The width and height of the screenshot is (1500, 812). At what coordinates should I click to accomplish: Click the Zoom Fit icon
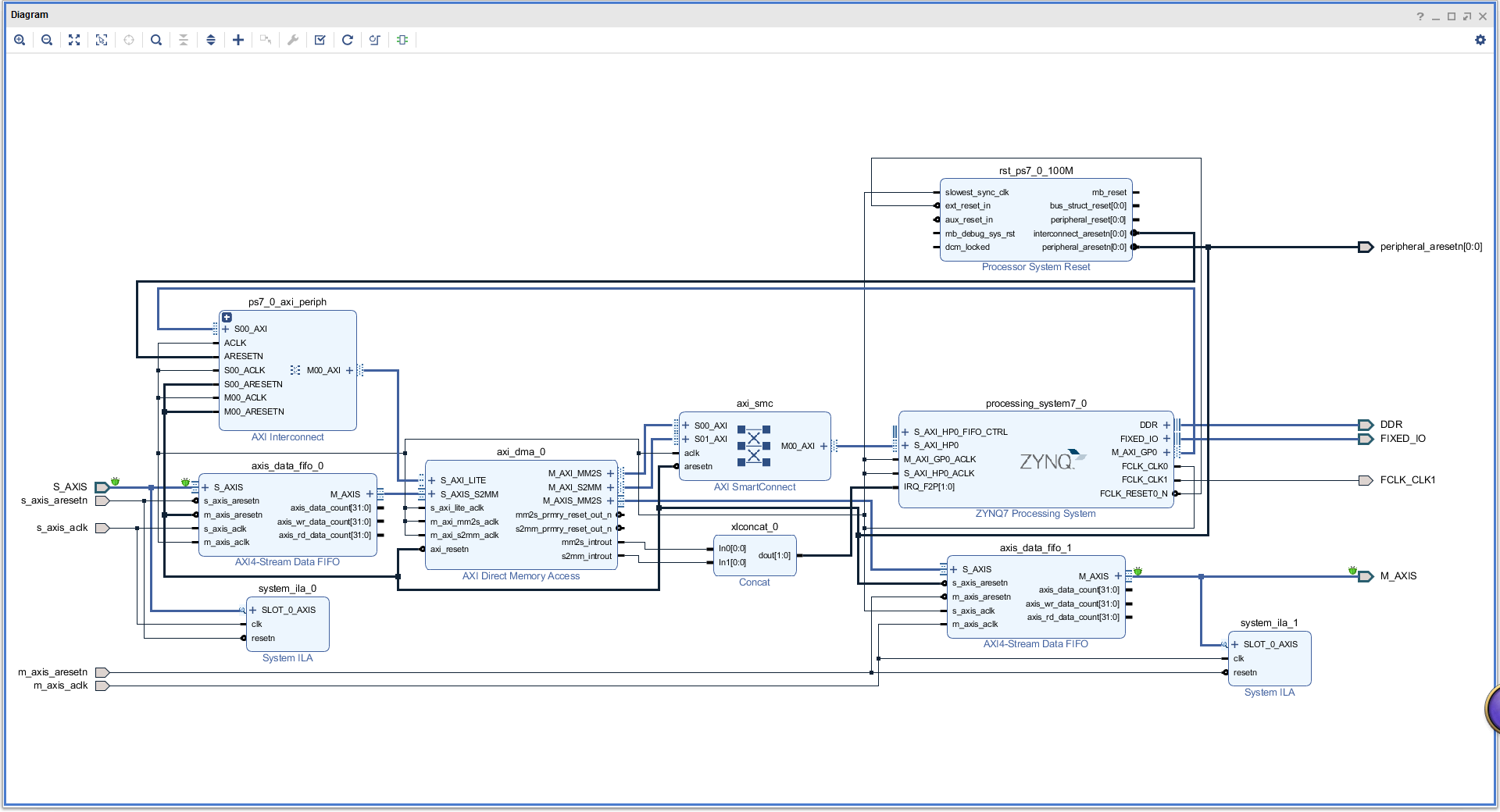point(74,40)
